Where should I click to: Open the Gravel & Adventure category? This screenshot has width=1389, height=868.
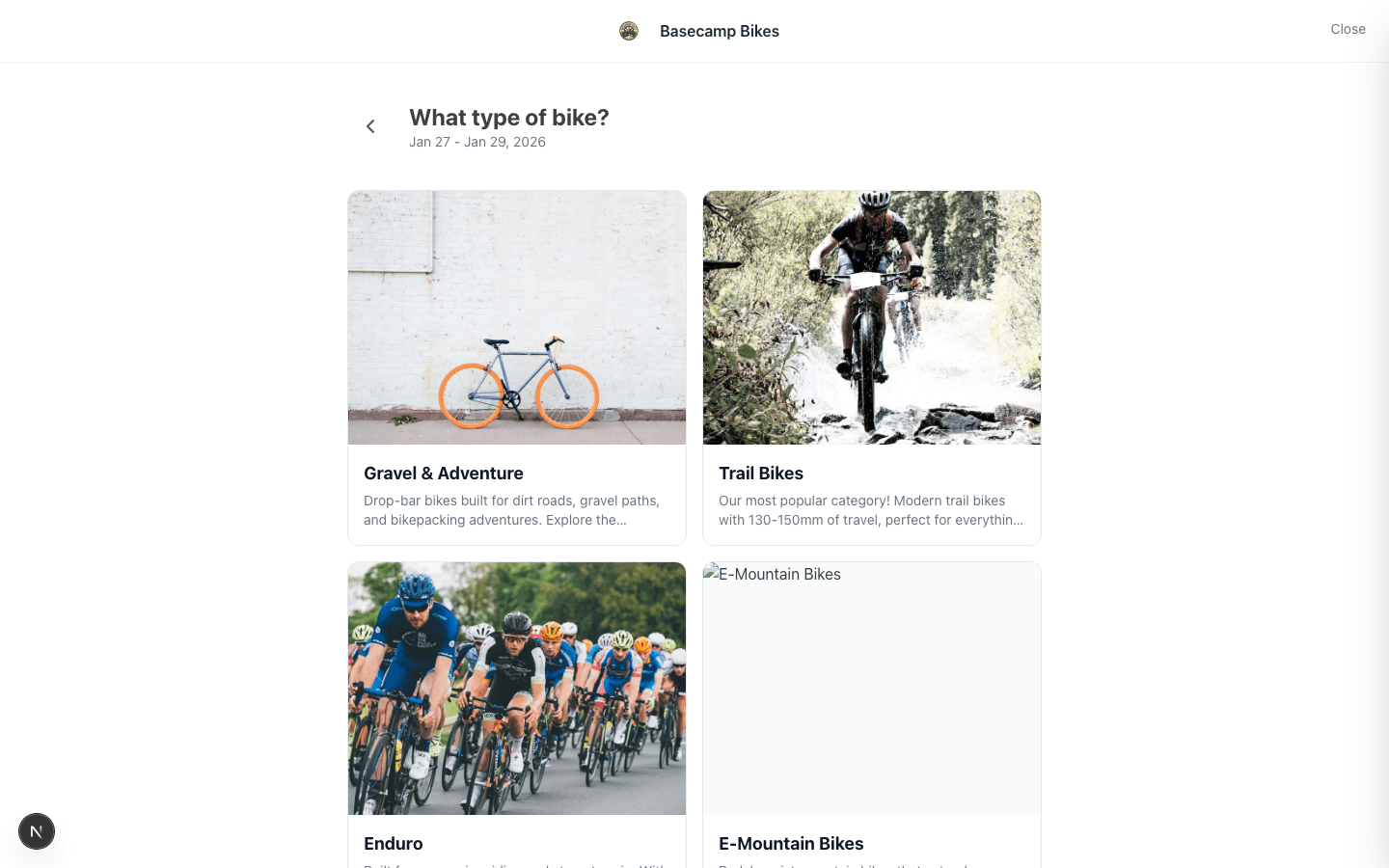(517, 366)
